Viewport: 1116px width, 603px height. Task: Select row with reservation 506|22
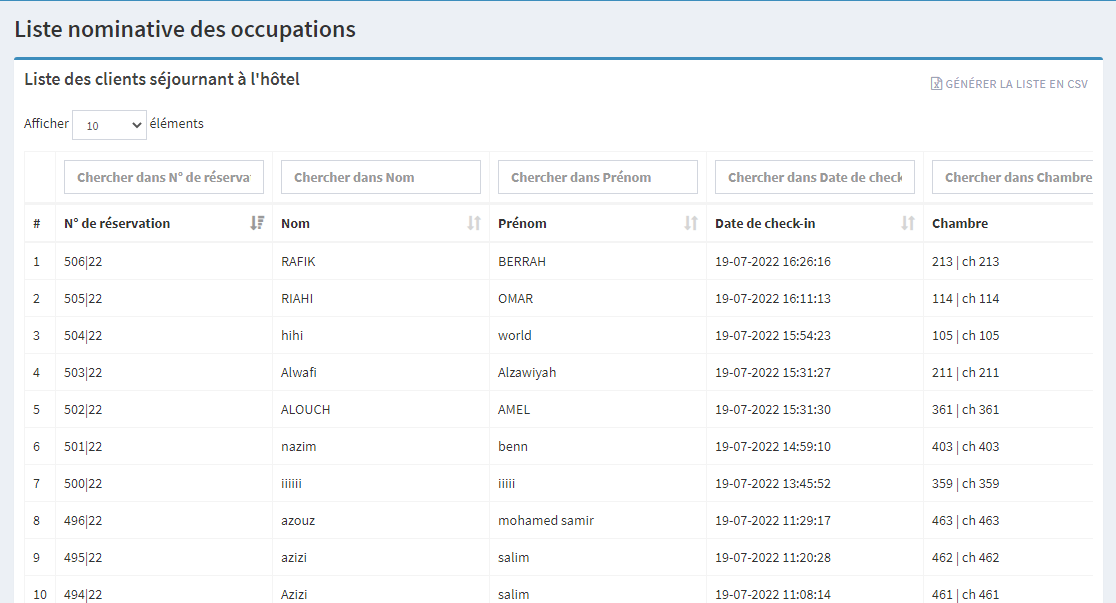tap(83, 262)
